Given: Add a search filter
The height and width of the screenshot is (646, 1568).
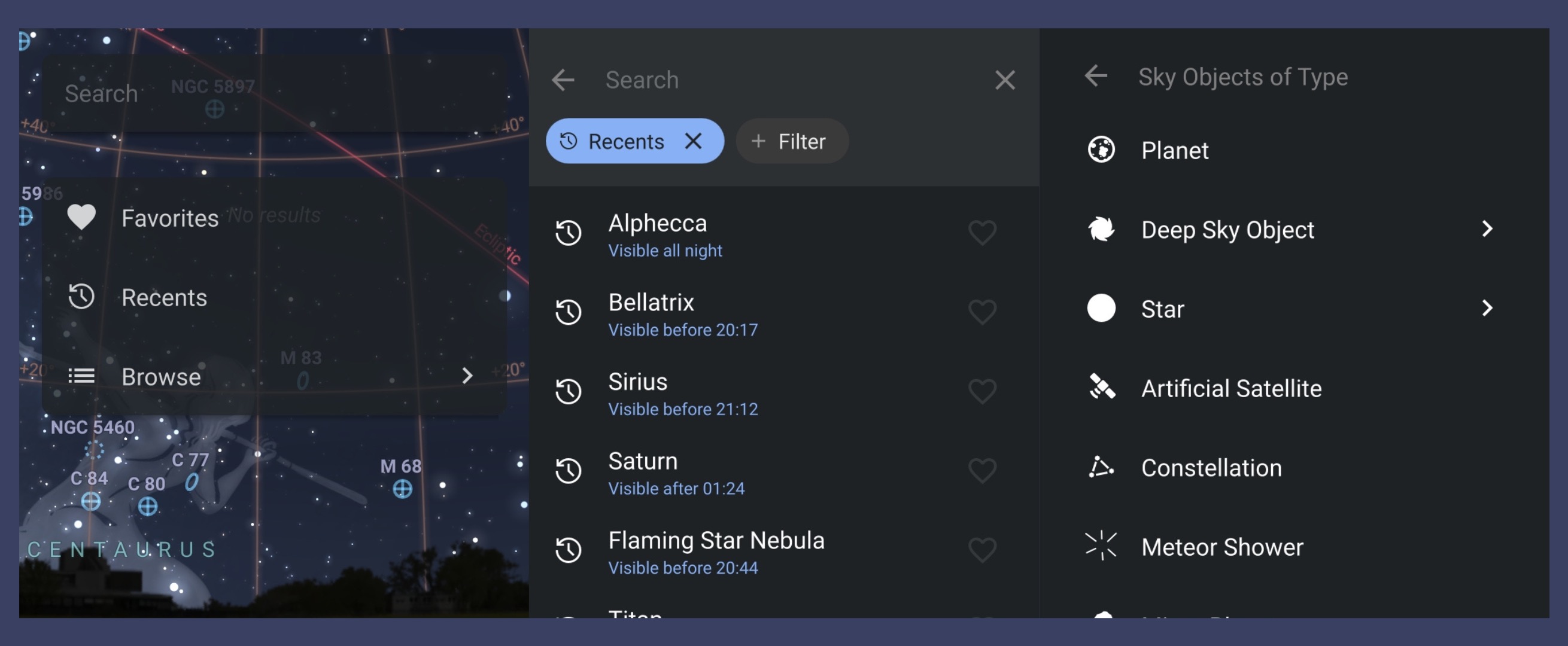Looking at the screenshot, I should pyautogui.click(x=791, y=141).
